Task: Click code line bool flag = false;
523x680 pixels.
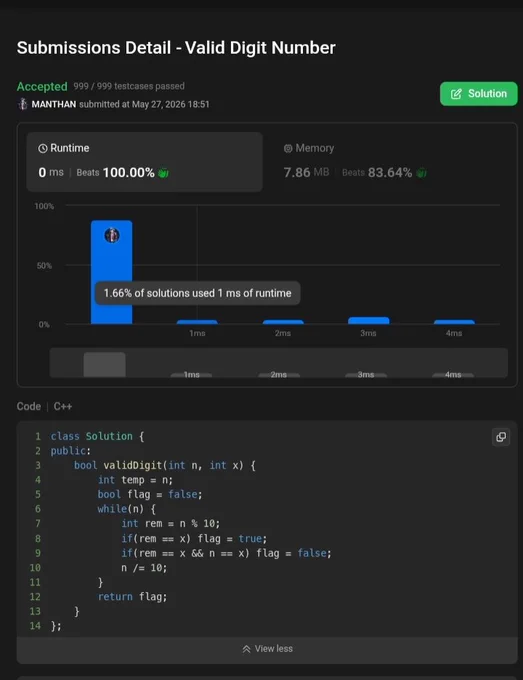Action: pyautogui.click(x=150, y=494)
